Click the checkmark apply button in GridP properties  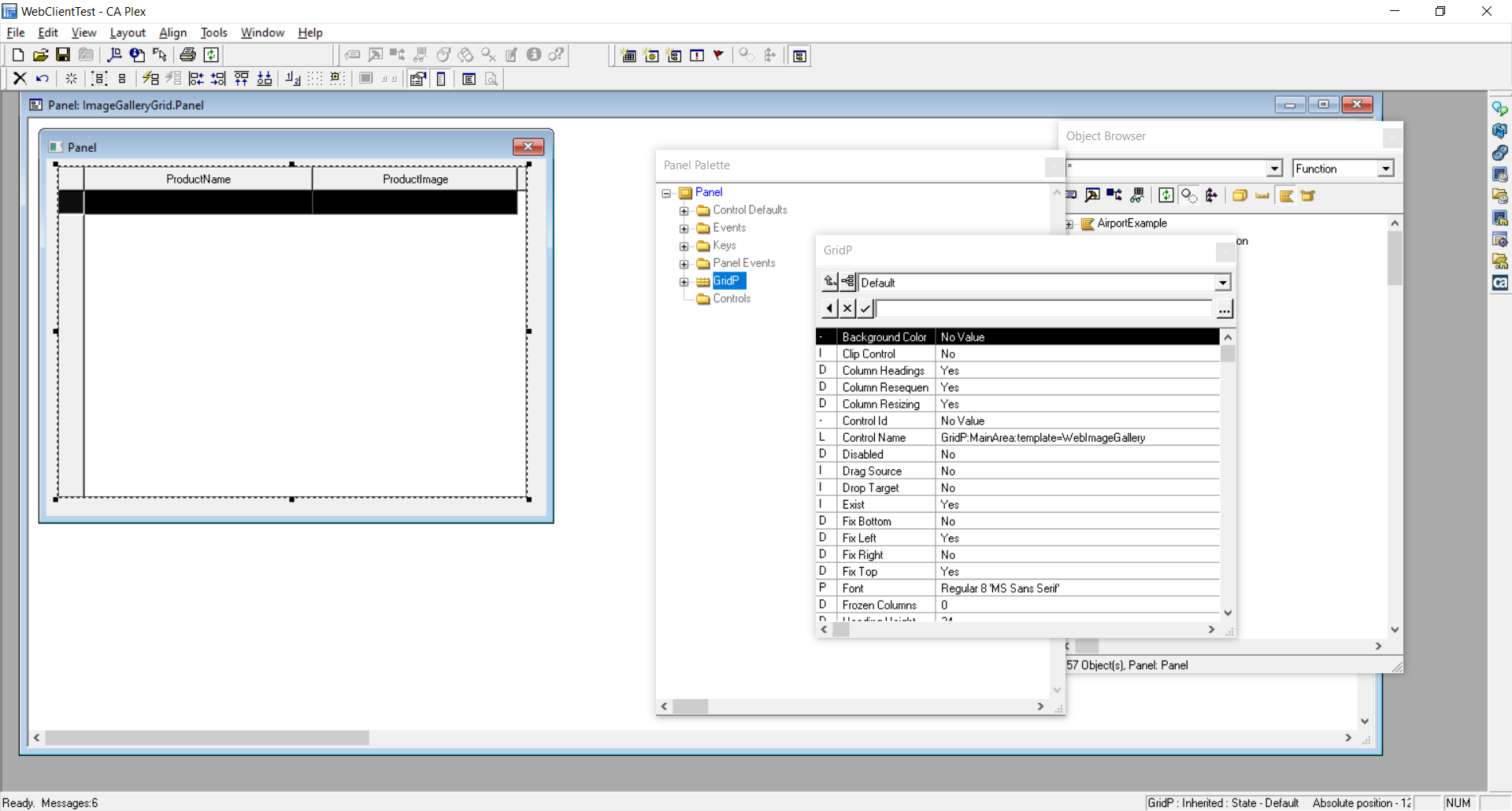865,308
